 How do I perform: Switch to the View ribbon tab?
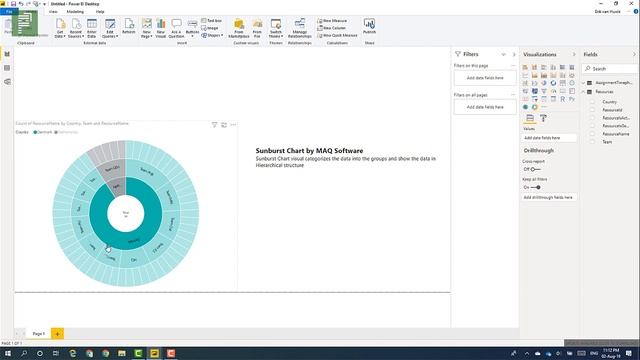coord(53,11)
